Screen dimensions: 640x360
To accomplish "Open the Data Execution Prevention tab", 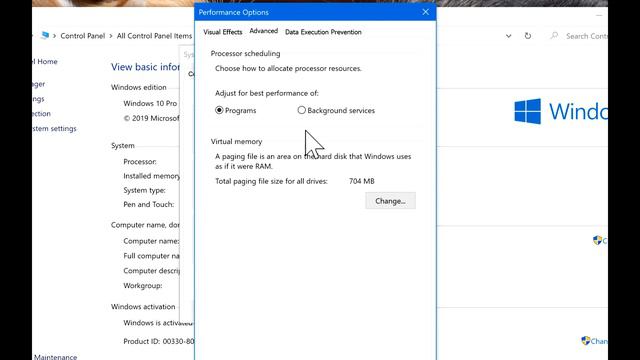I will coord(323,32).
